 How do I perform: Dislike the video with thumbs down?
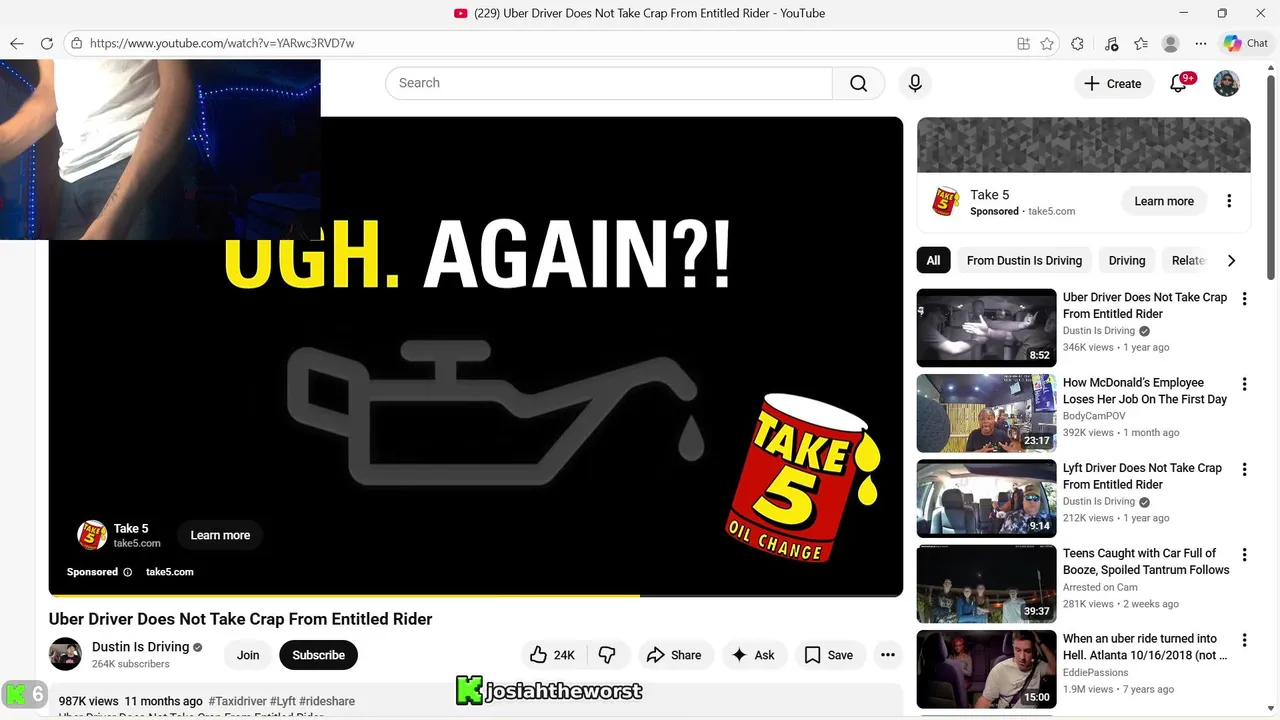coord(608,655)
